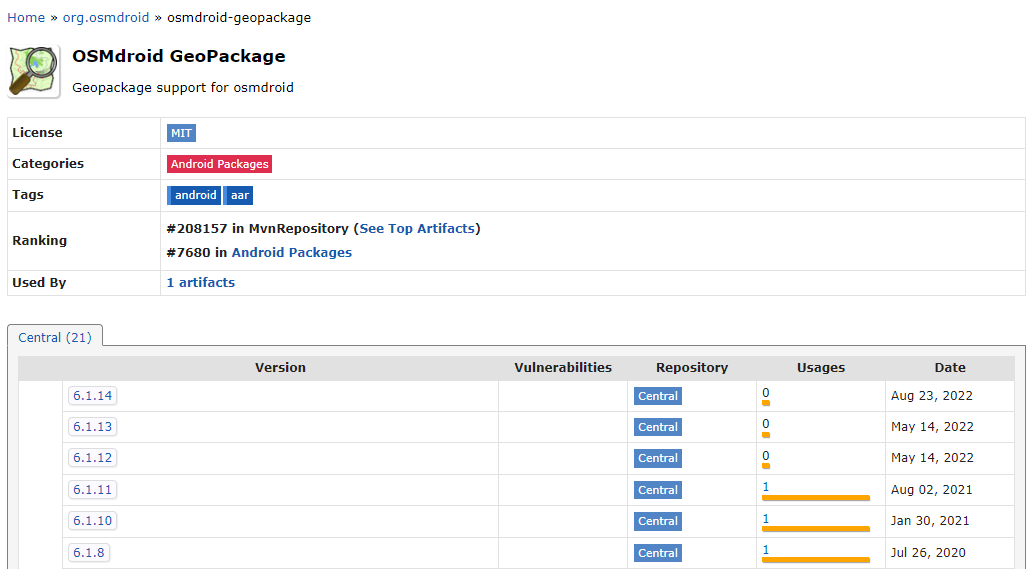Open version 6.1.10
This screenshot has width=1029, height=569.
(92, 521)
